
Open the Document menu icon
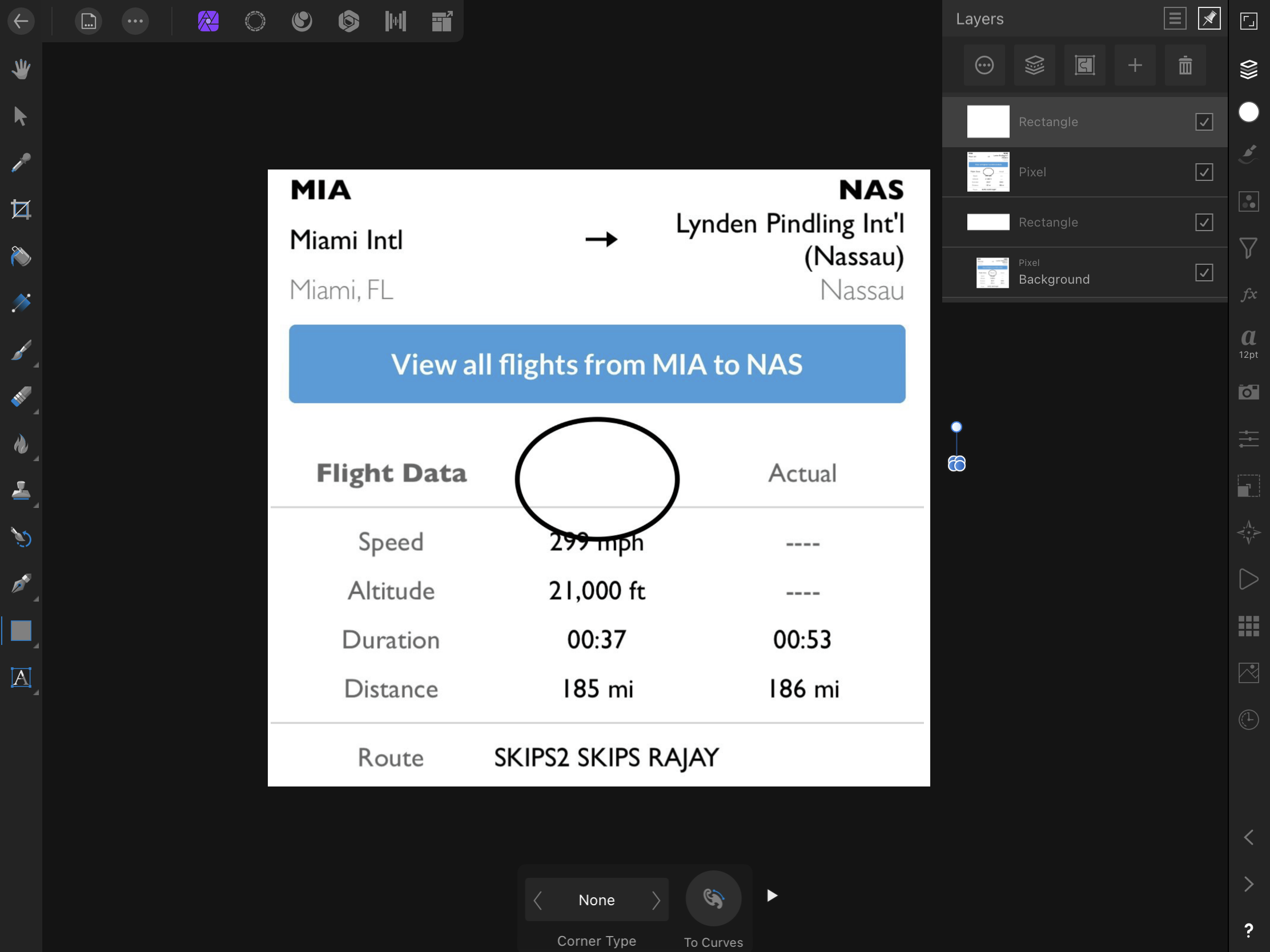tap(89, 21)
